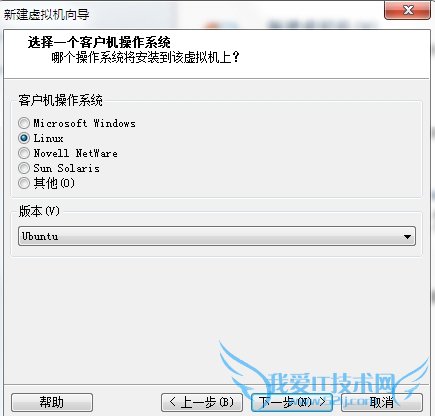Cancel the wizard with 取消
The height and width of the screenshot is (416, 435).
(x=382, y=402)
